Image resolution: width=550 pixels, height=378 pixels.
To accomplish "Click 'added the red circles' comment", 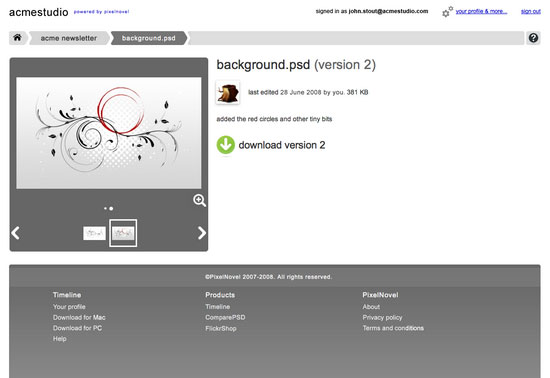I will tap(274, 119).
